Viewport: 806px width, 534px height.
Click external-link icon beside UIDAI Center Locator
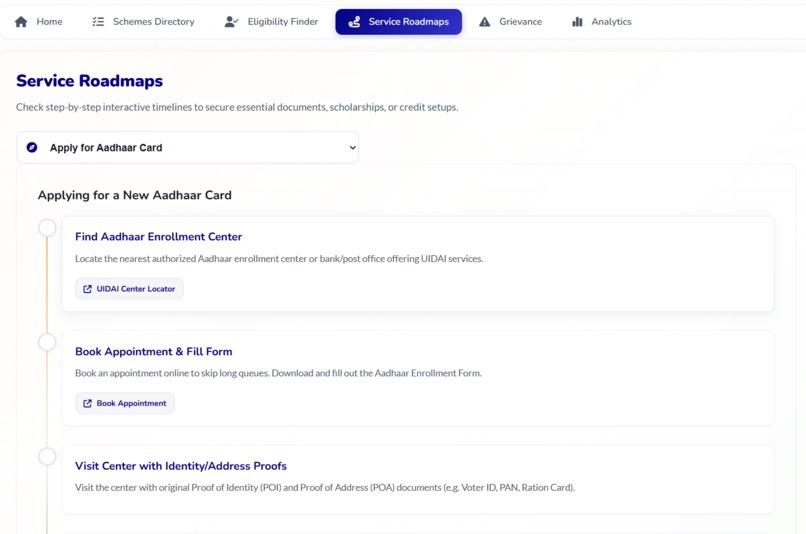tap(87, 289)
